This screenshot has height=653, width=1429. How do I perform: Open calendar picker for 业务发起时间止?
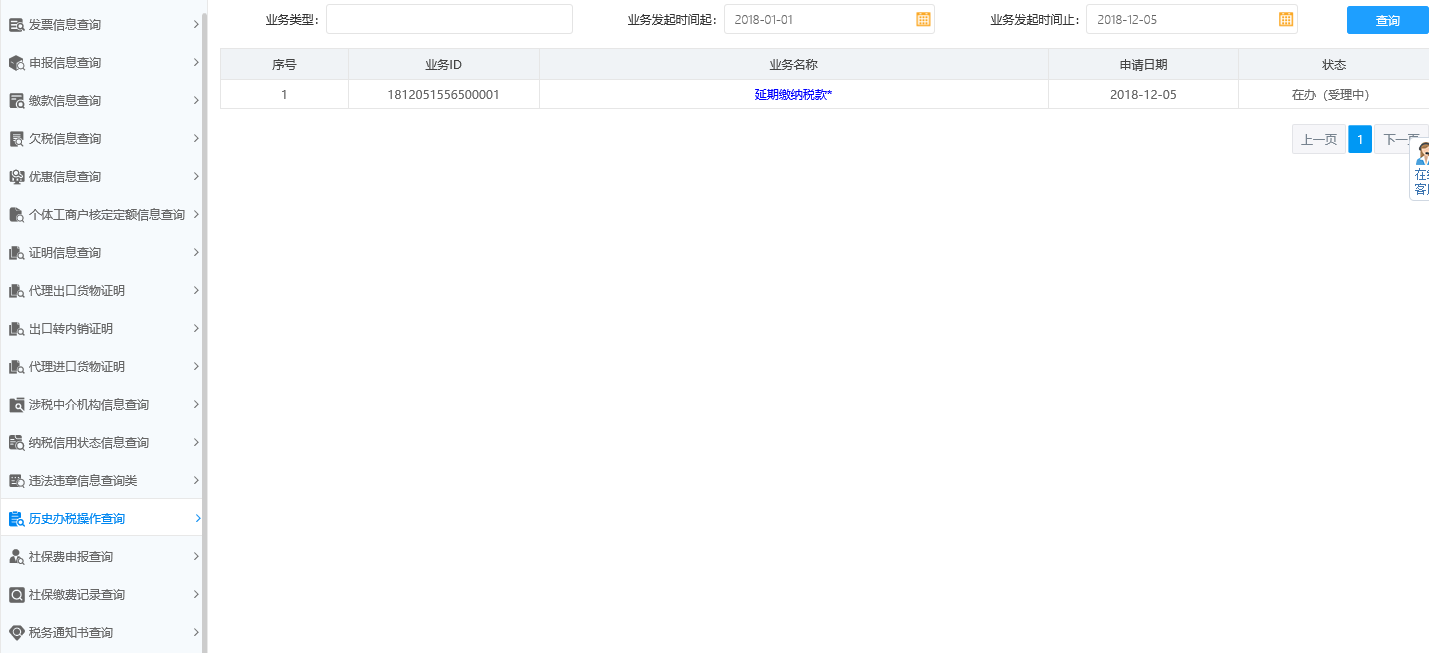tap(1286, 19)
